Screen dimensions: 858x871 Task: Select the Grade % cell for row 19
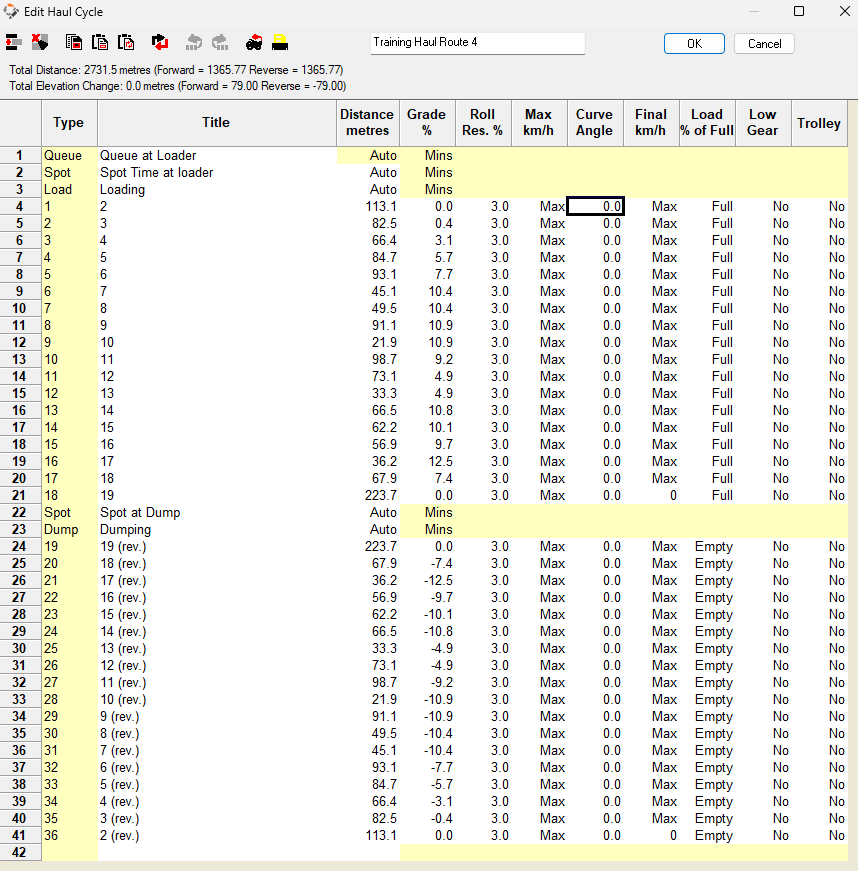(427, 461)
